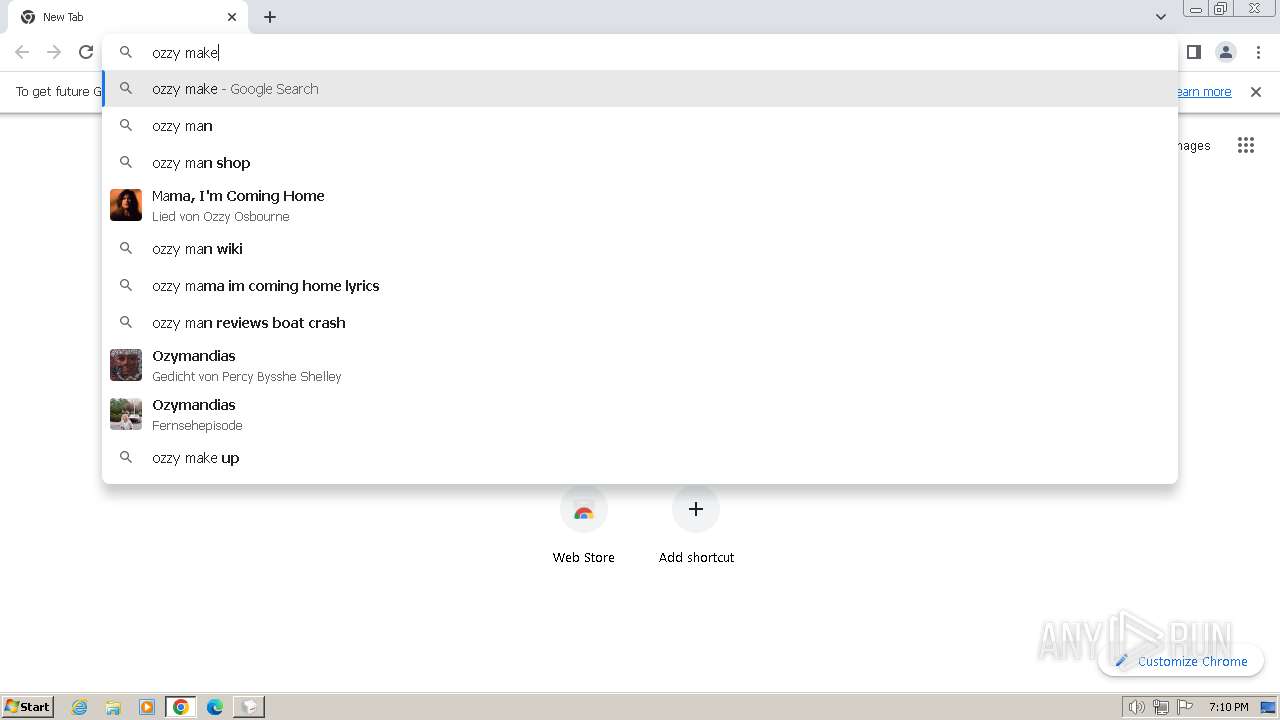Click the Add shortcut plus button
This screenshot has height=720, width=1280.
(696, 509)
